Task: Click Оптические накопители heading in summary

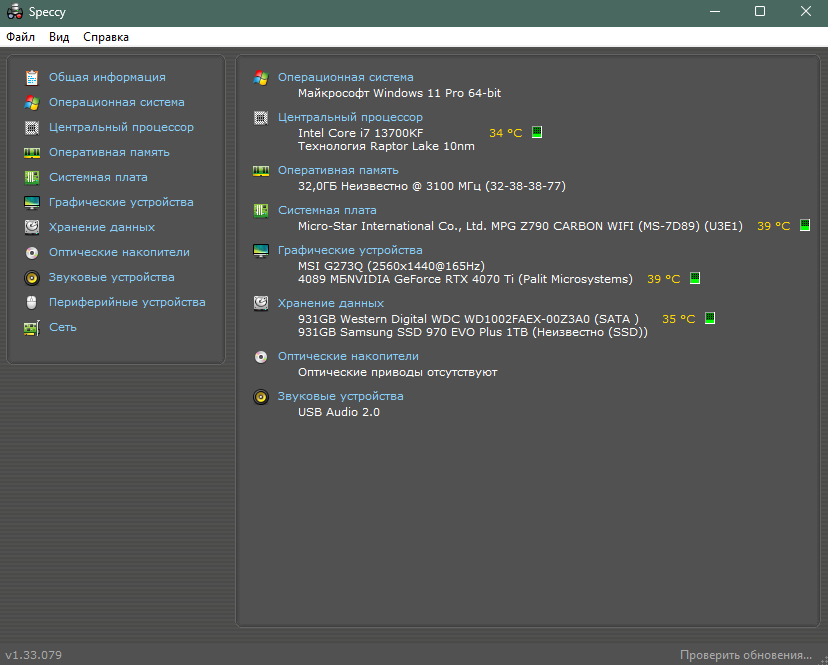Action: 349,357
